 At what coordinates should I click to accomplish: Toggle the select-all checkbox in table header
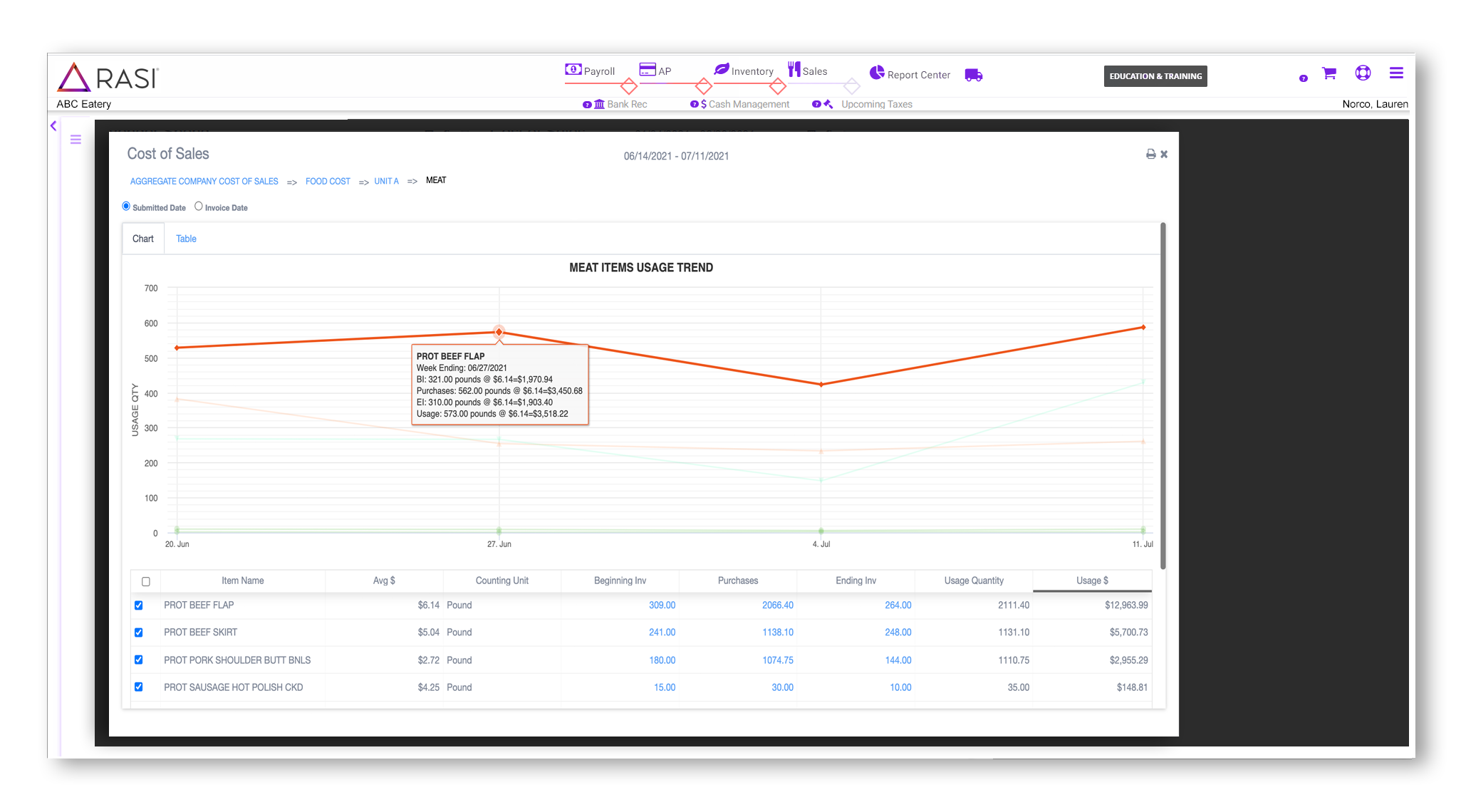point(145,581)
